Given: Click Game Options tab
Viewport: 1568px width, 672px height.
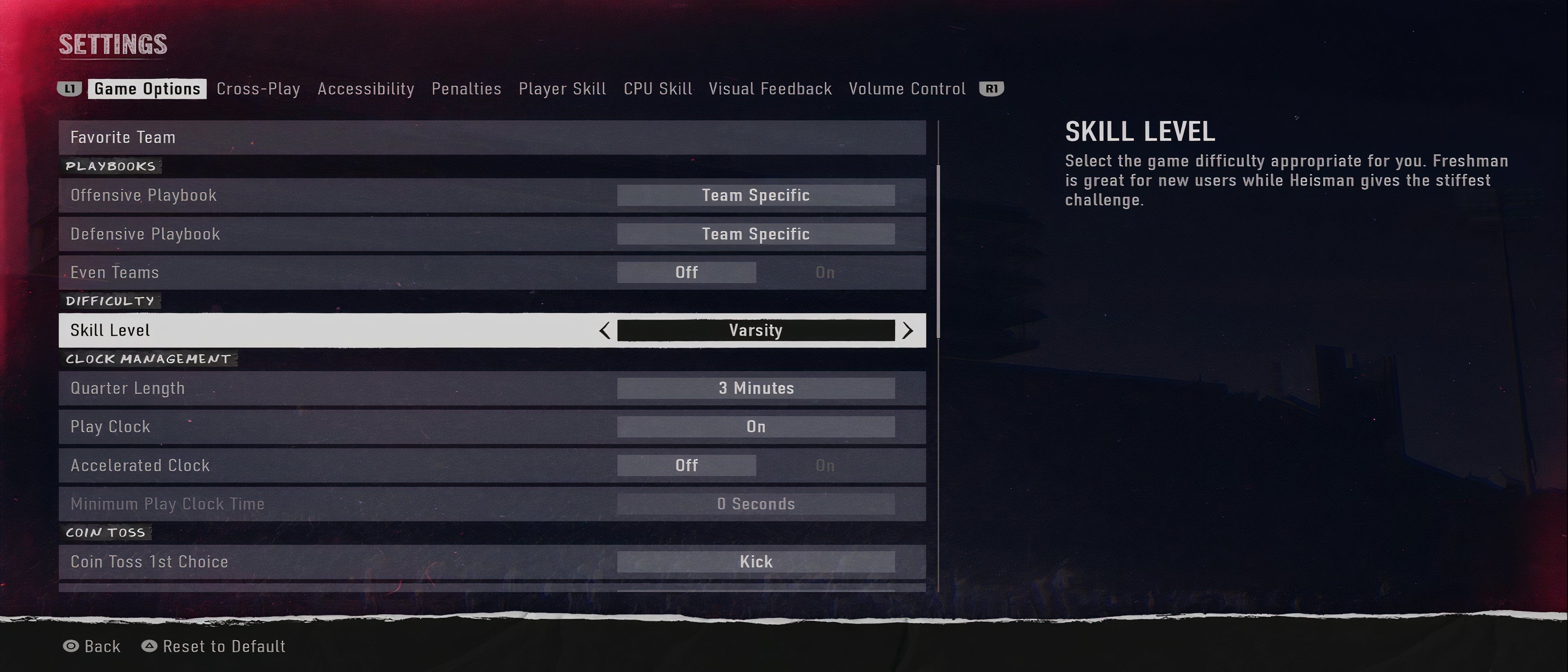Looking at the screenshot, I should coord(147,88).
